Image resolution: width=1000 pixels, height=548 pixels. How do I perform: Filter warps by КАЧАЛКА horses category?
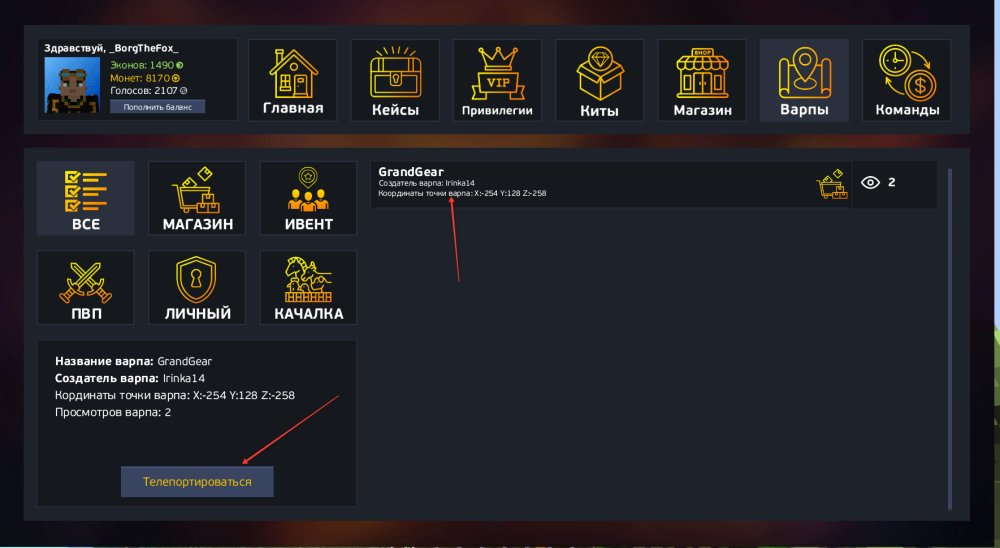coord(309,288)
